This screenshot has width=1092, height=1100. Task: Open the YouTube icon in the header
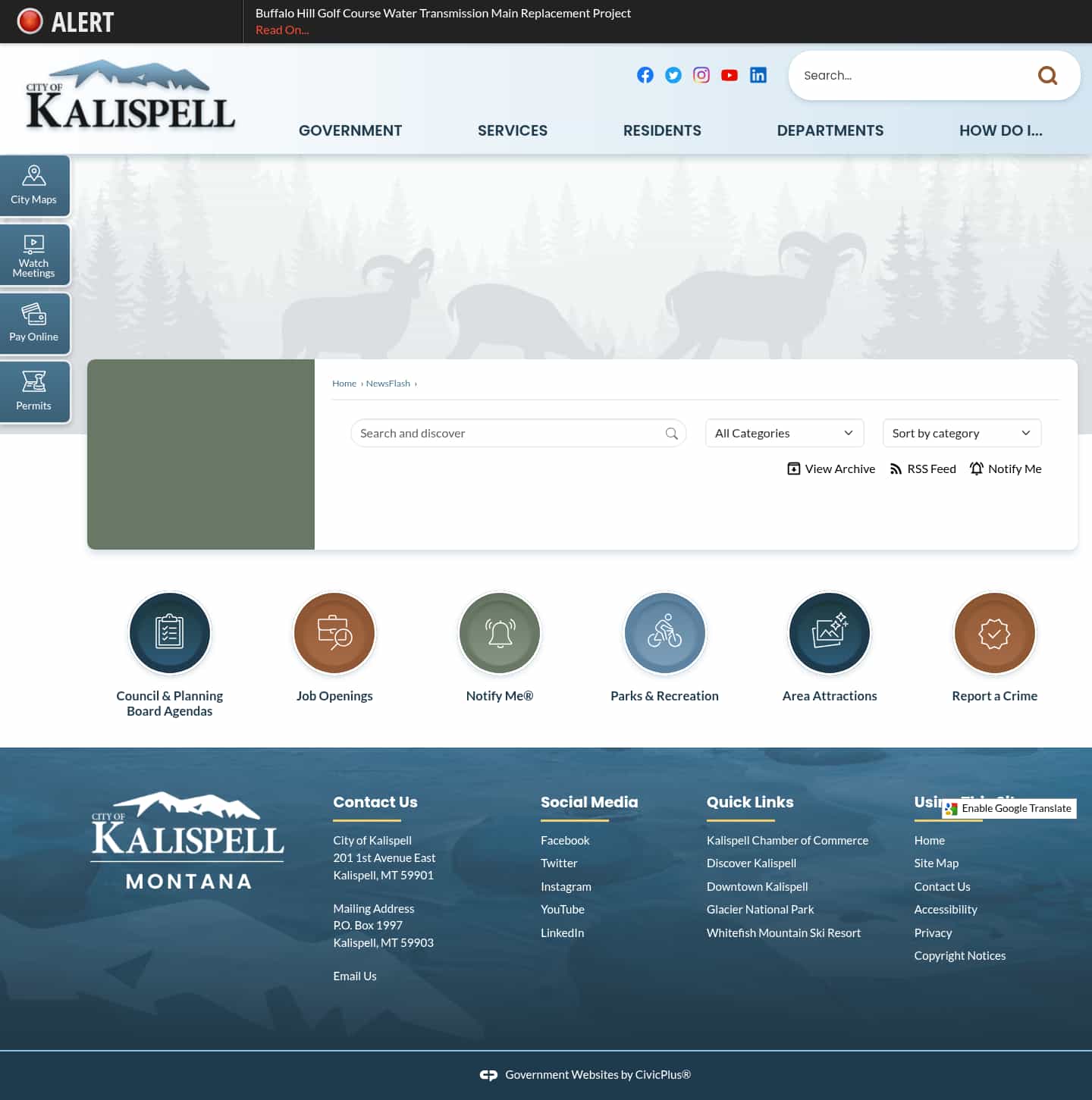coord(730,75)
